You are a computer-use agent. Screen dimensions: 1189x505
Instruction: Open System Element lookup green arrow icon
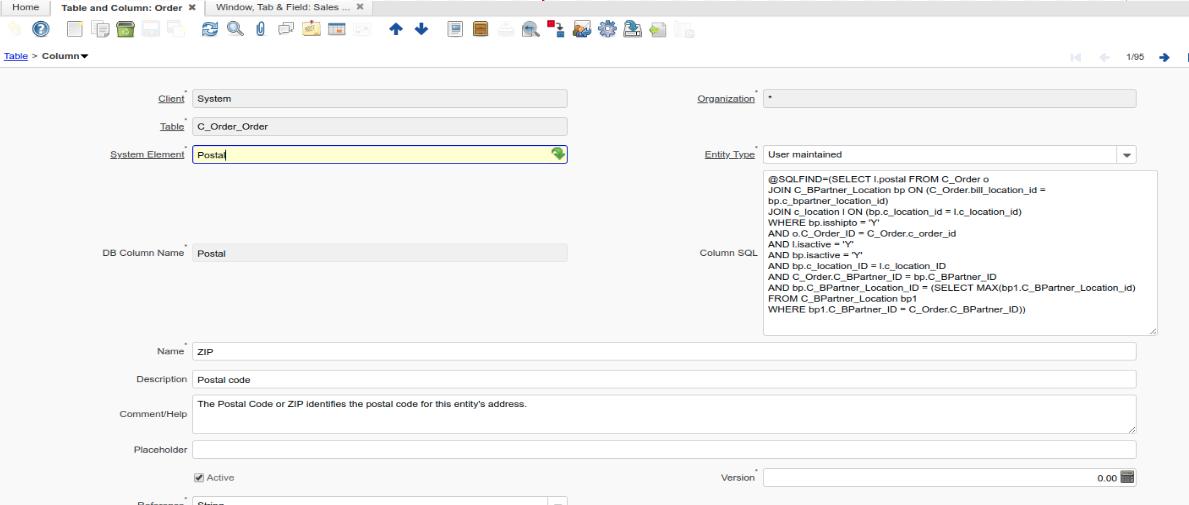(558, 154)
